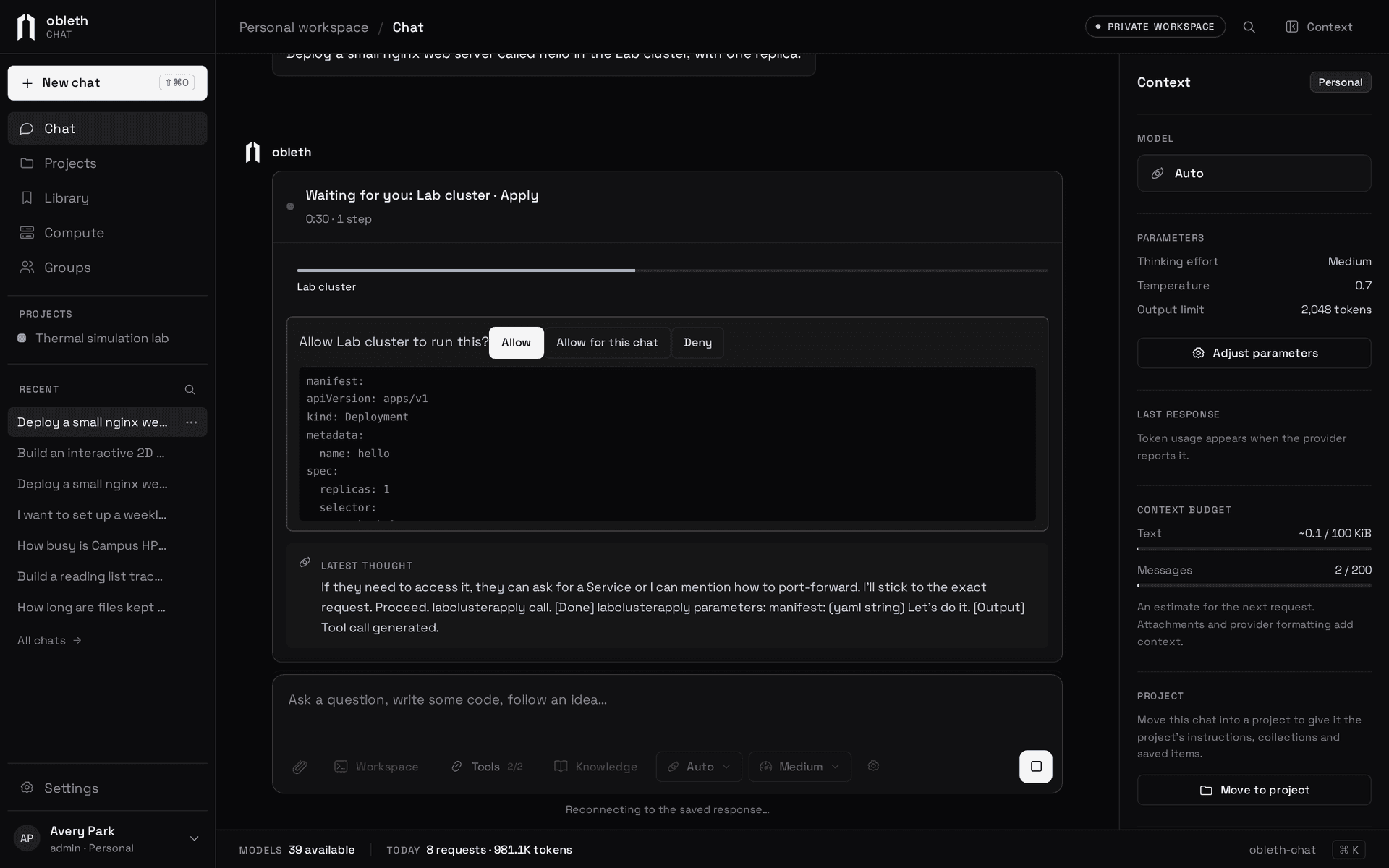Focus the Ask a question input field

pos(667,700)
